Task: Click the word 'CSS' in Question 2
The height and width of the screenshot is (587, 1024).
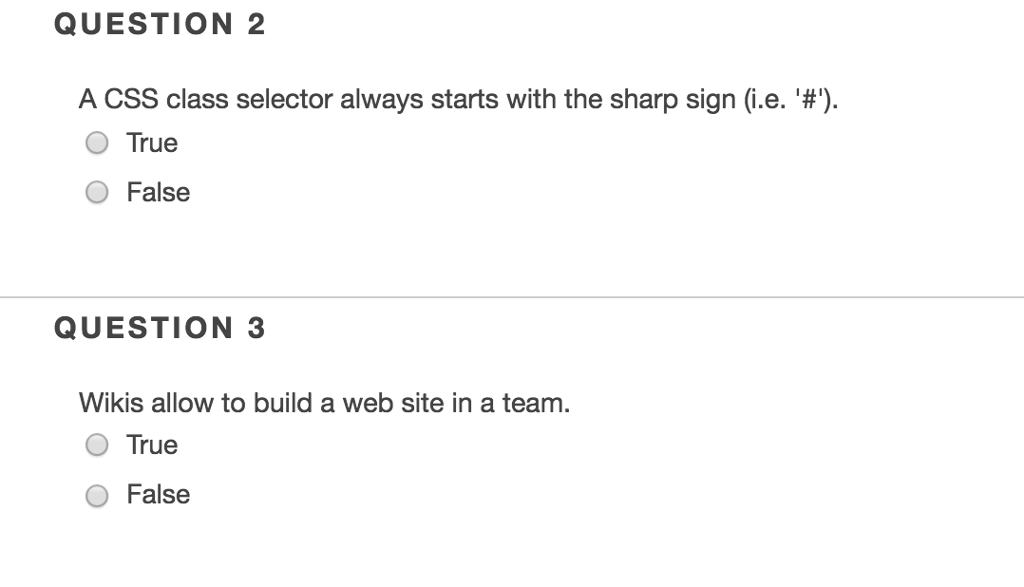Action: (131, 100)
